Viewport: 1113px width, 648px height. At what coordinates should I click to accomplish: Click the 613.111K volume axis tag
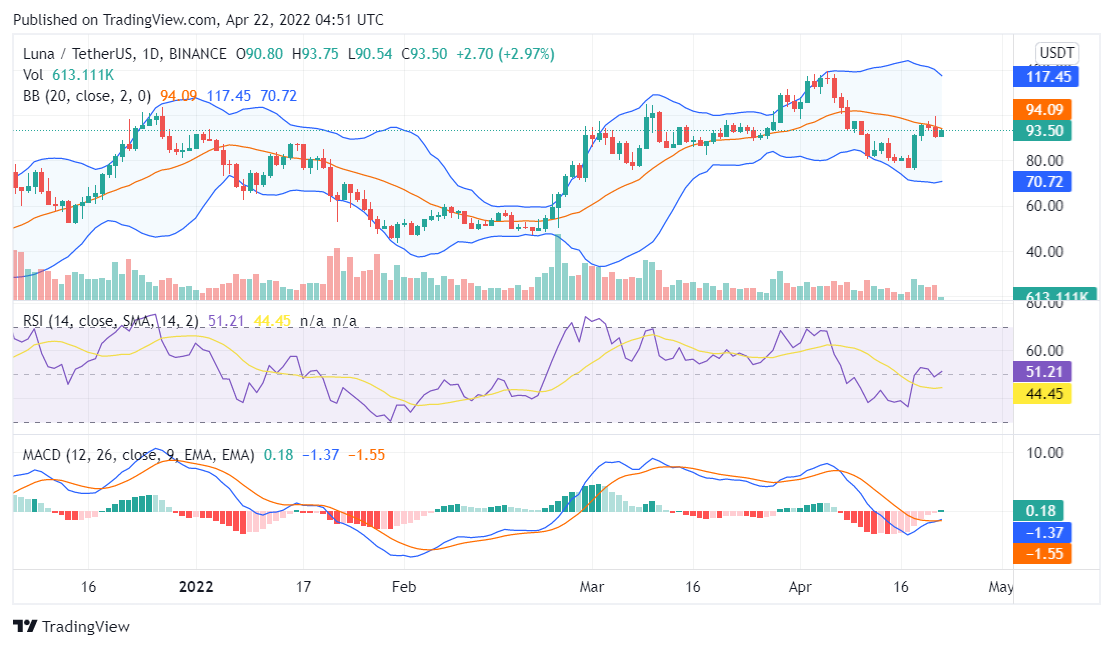(1042, 296)
